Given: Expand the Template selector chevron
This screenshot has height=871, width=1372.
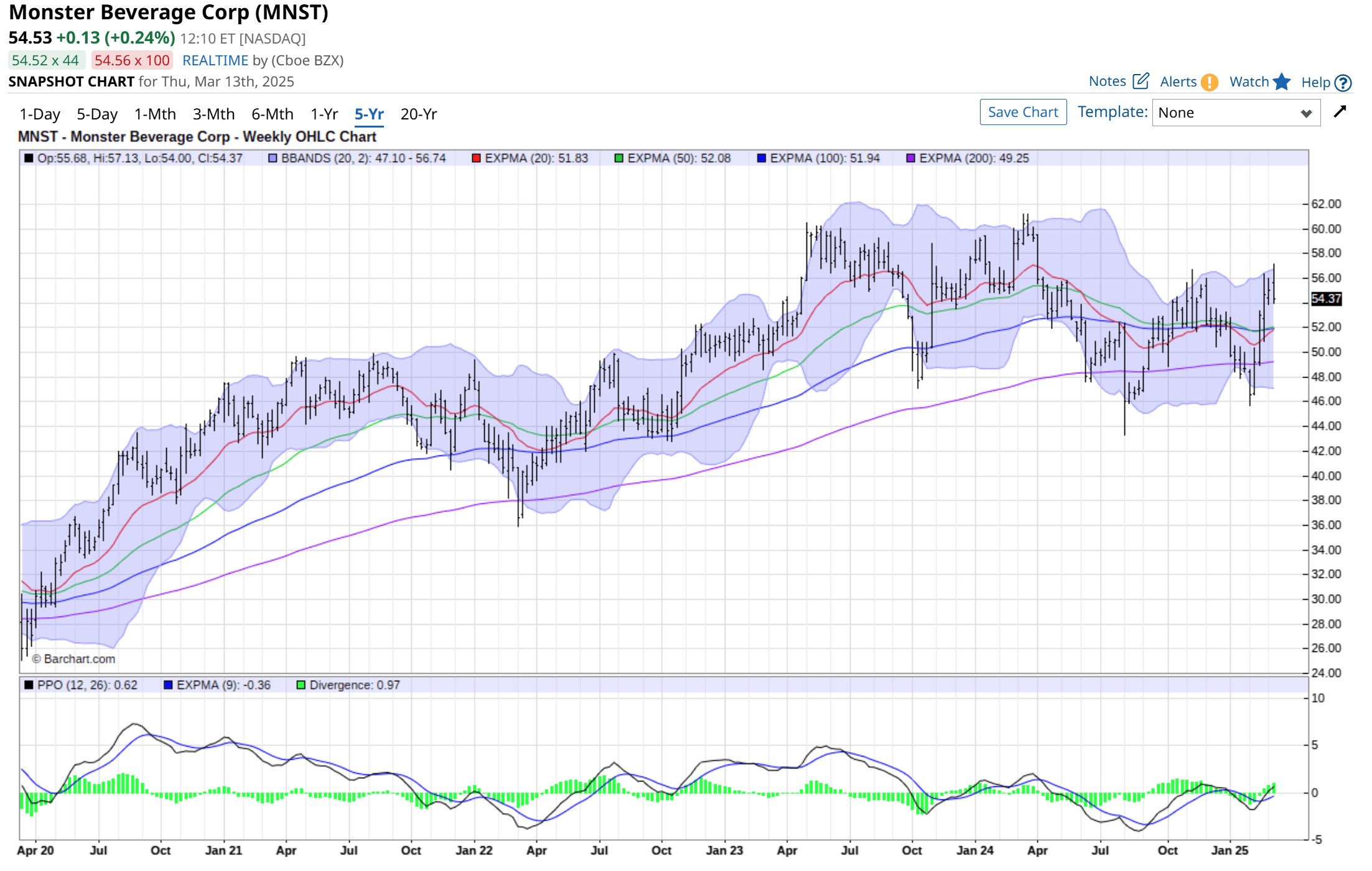Looking at the screenshot, I should coord(1307,113).
